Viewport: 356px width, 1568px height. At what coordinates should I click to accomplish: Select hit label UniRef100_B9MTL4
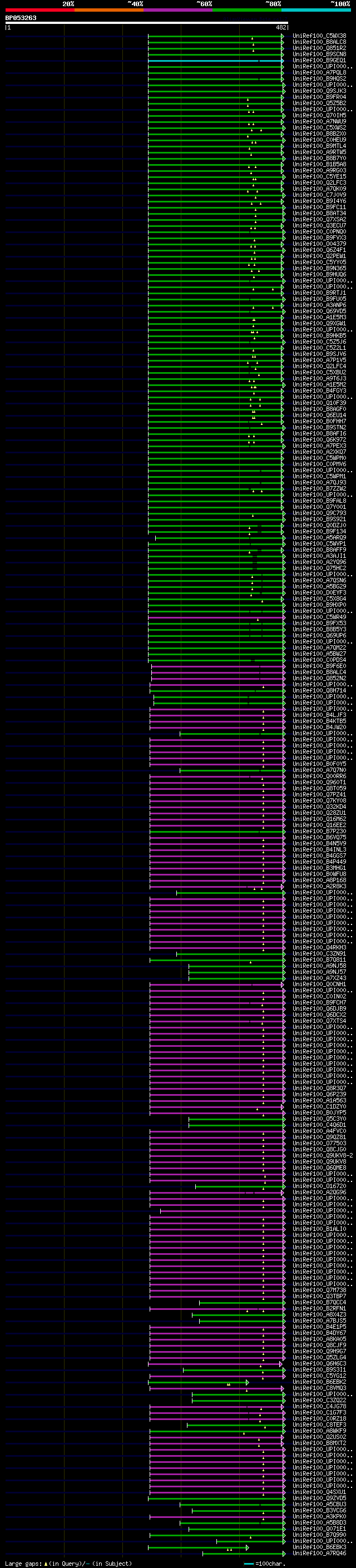(x=319, y=146)
